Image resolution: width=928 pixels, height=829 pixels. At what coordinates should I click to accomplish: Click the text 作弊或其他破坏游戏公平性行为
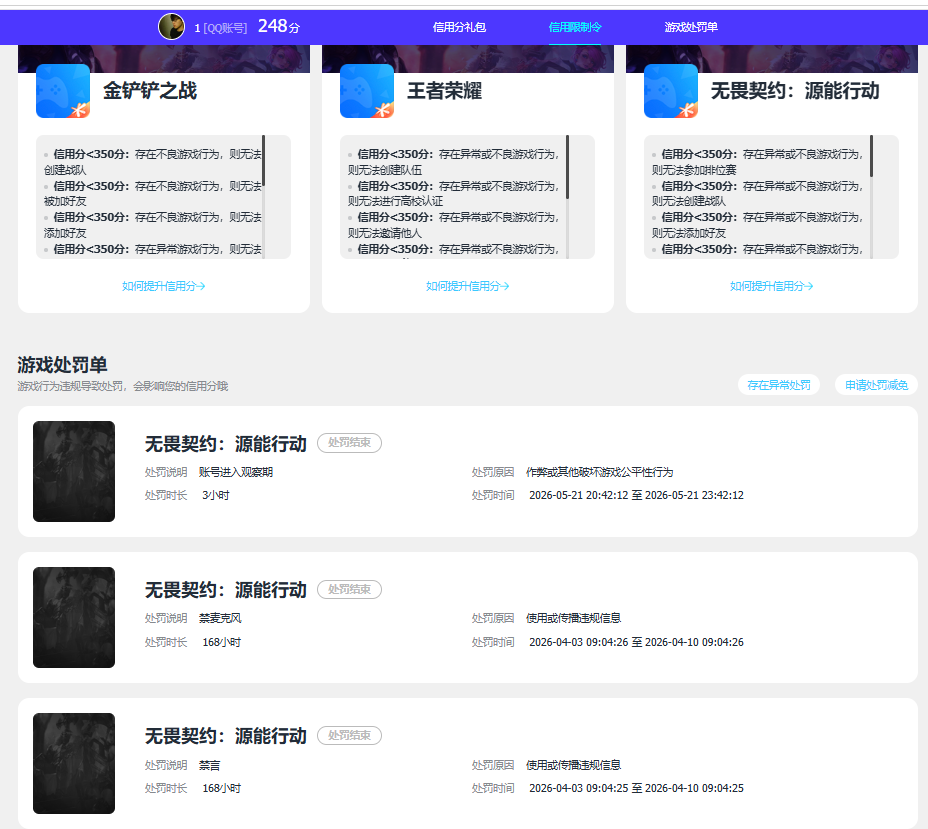(600, 472)
